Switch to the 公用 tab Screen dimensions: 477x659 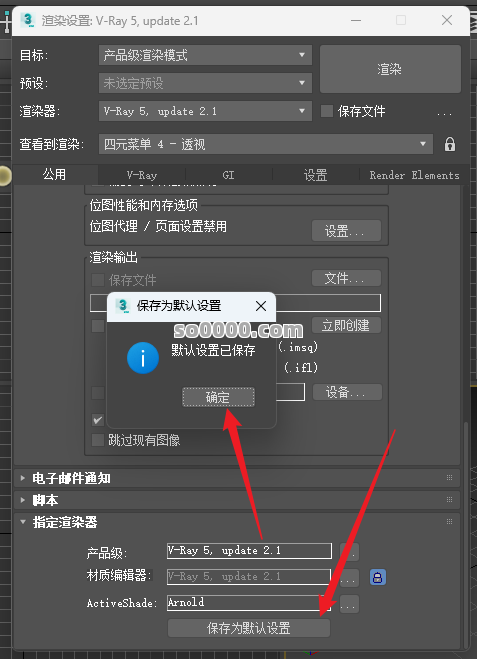54,174
